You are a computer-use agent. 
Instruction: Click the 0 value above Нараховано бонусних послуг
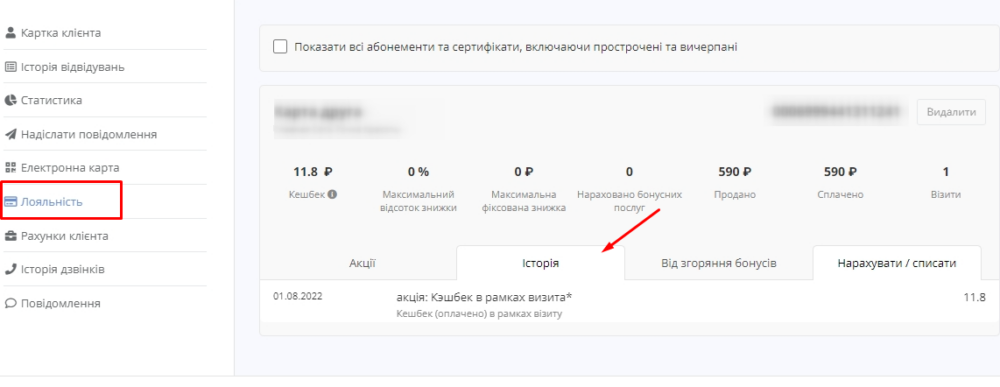click(x=629, y=172)
